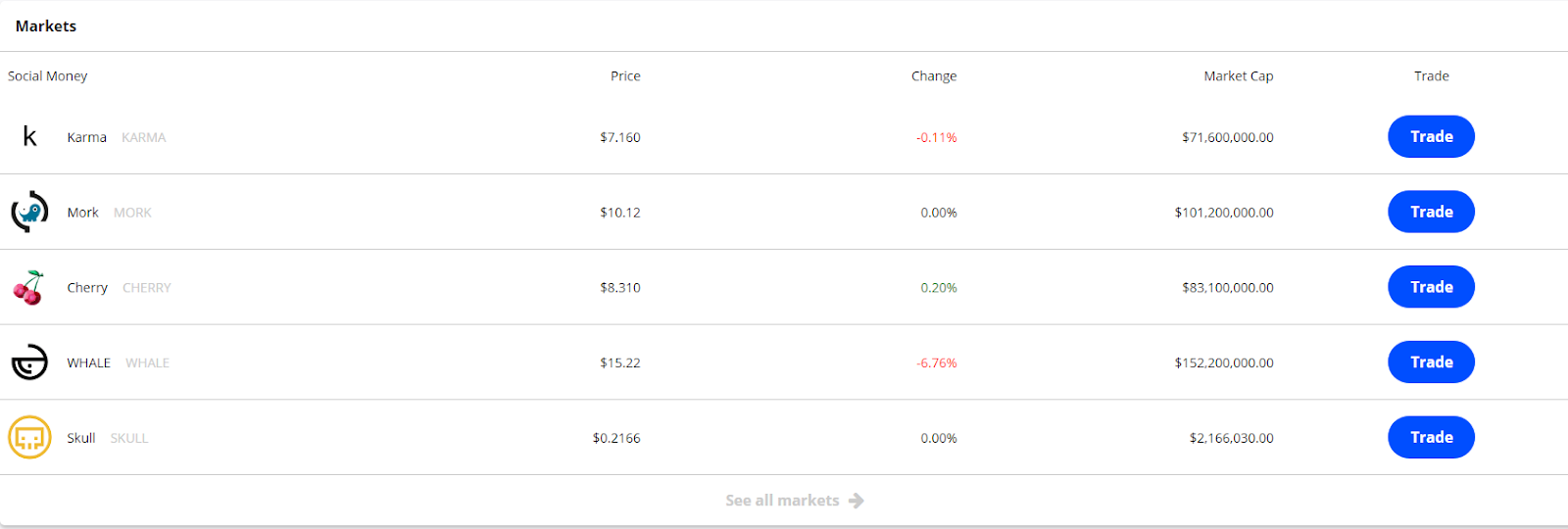
Task: Click the Karma 'k' logo icon
Action: pos(29,137)
